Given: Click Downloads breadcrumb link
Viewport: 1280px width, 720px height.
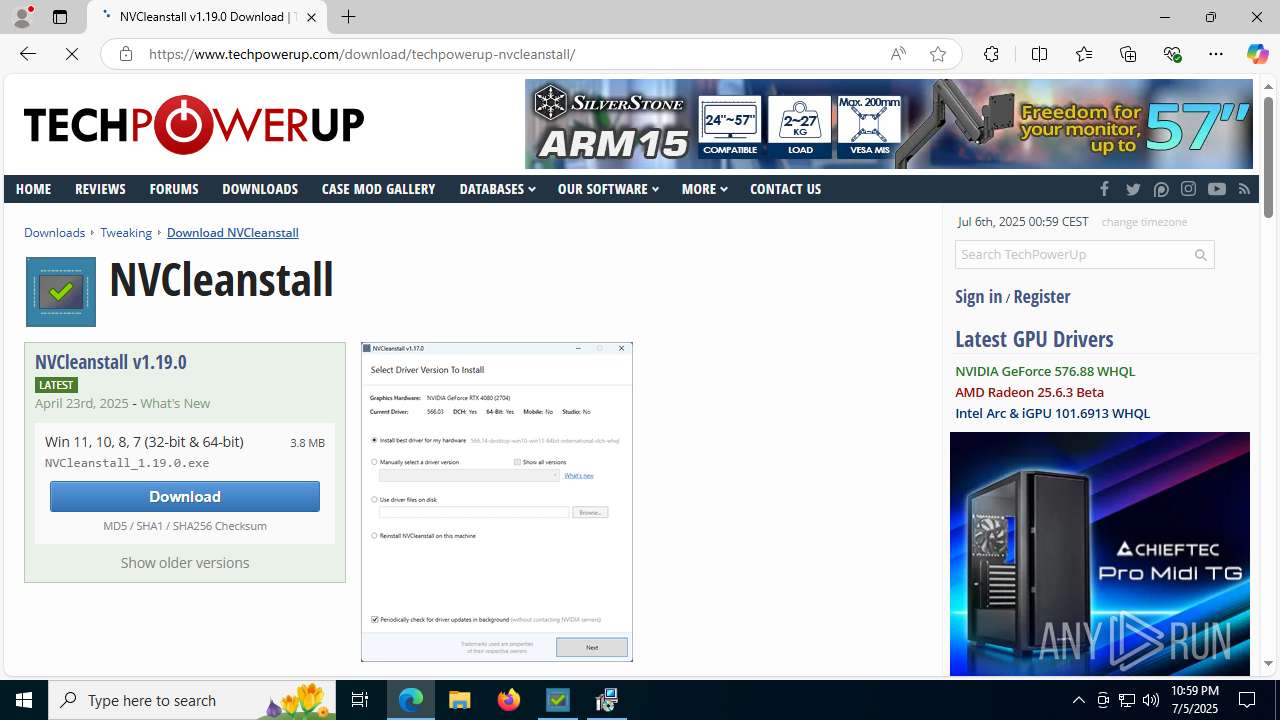Looking at the screenshot, I should click(x=54, y=233).
